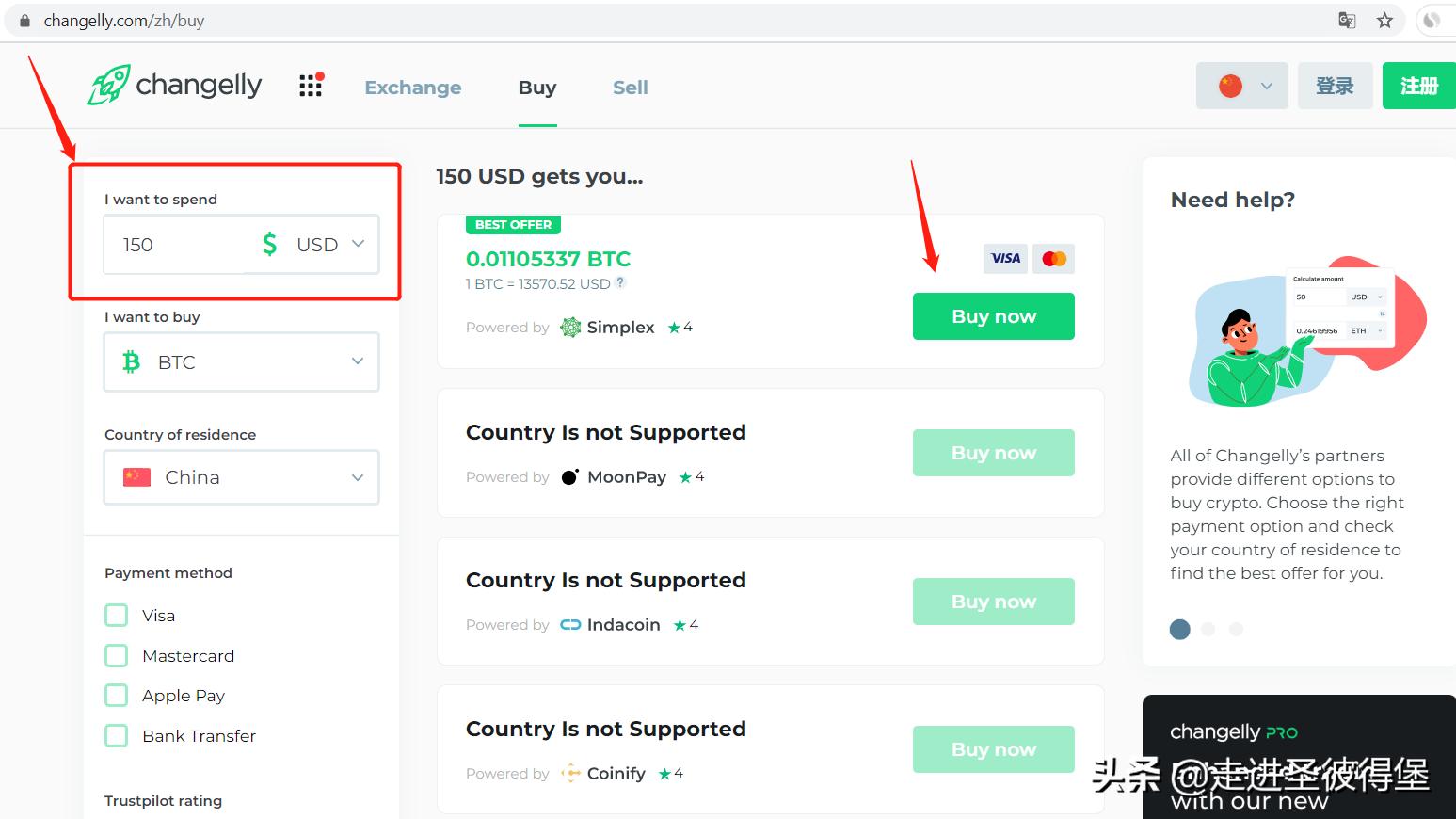Bookmark this page with the star icon
The image size is (1456, 819).
click(x=1384, y=21)
